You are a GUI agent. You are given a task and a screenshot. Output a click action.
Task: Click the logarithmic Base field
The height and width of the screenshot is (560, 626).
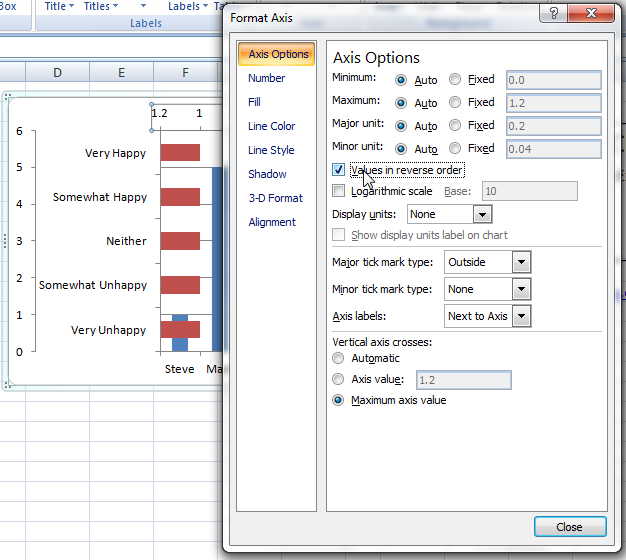529,191
